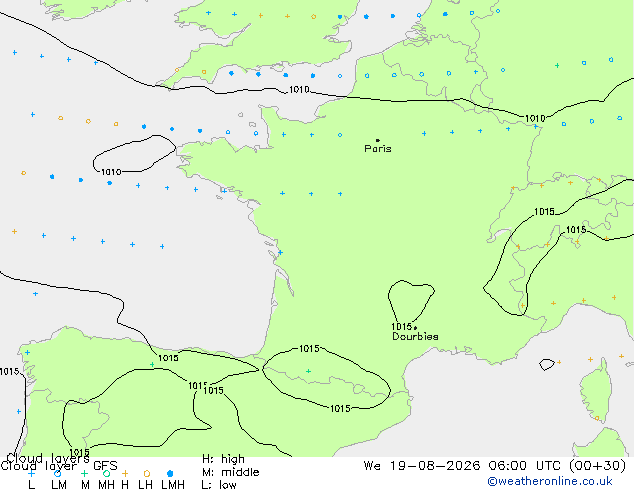Click the Paris city marker dot
634x490 pixels.
pos(378,140)
